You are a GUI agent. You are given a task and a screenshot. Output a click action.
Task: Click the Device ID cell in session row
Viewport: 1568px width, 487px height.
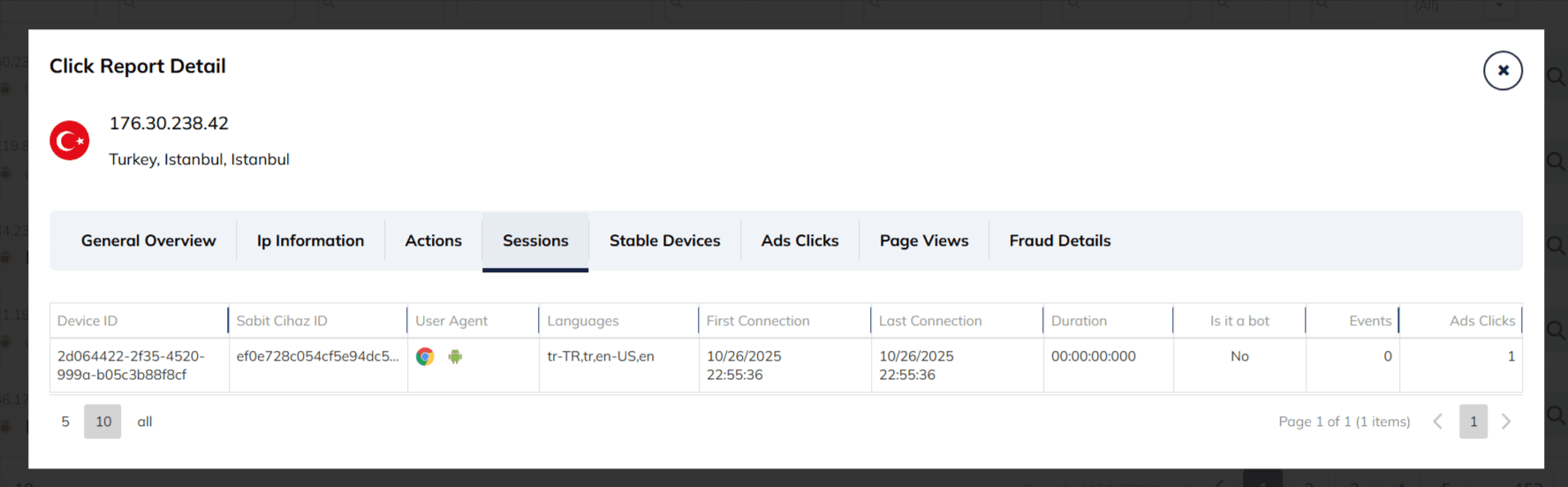point(130,365)
